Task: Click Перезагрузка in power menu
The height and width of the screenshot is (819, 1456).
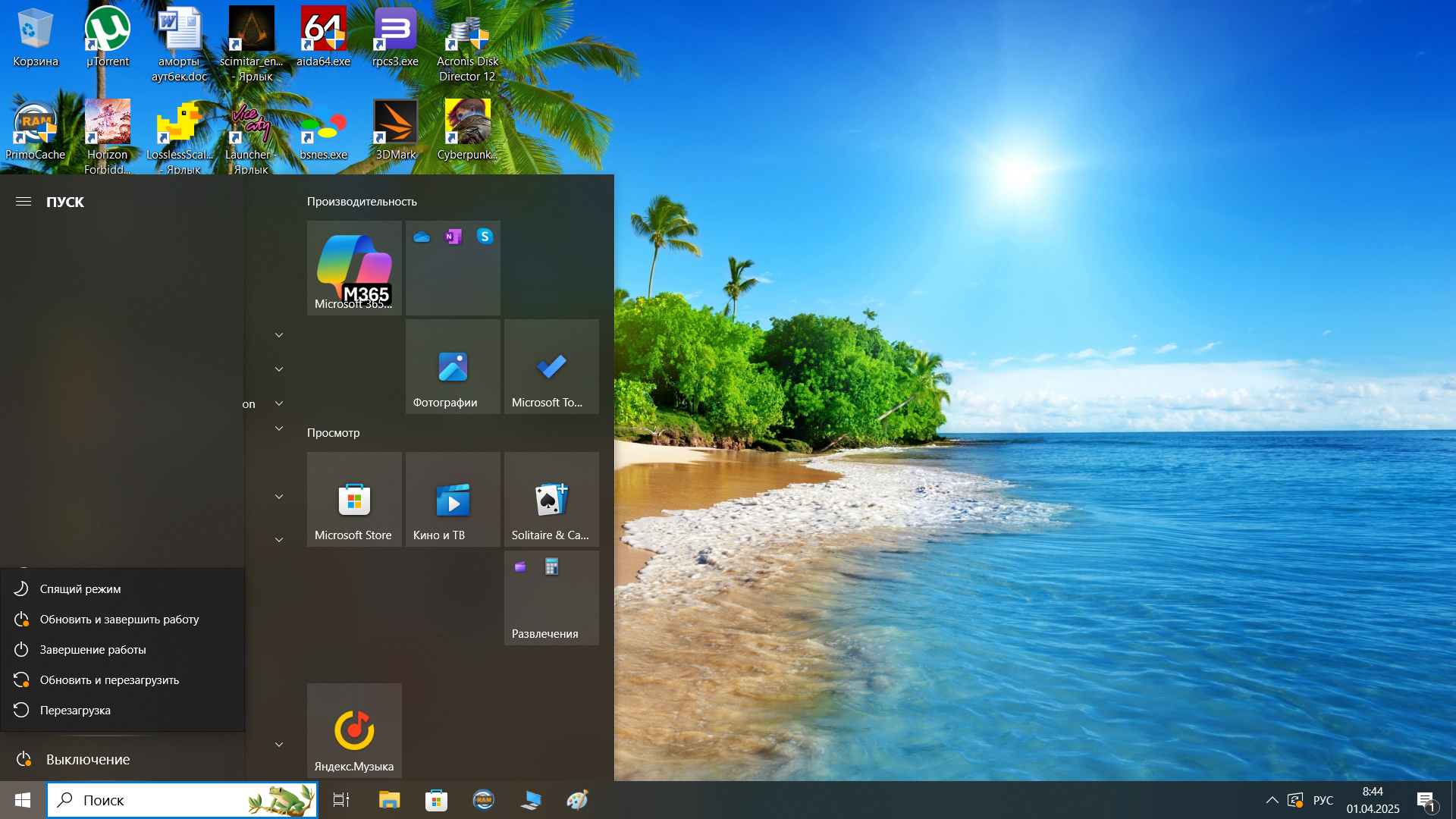Action: point(75,710)
